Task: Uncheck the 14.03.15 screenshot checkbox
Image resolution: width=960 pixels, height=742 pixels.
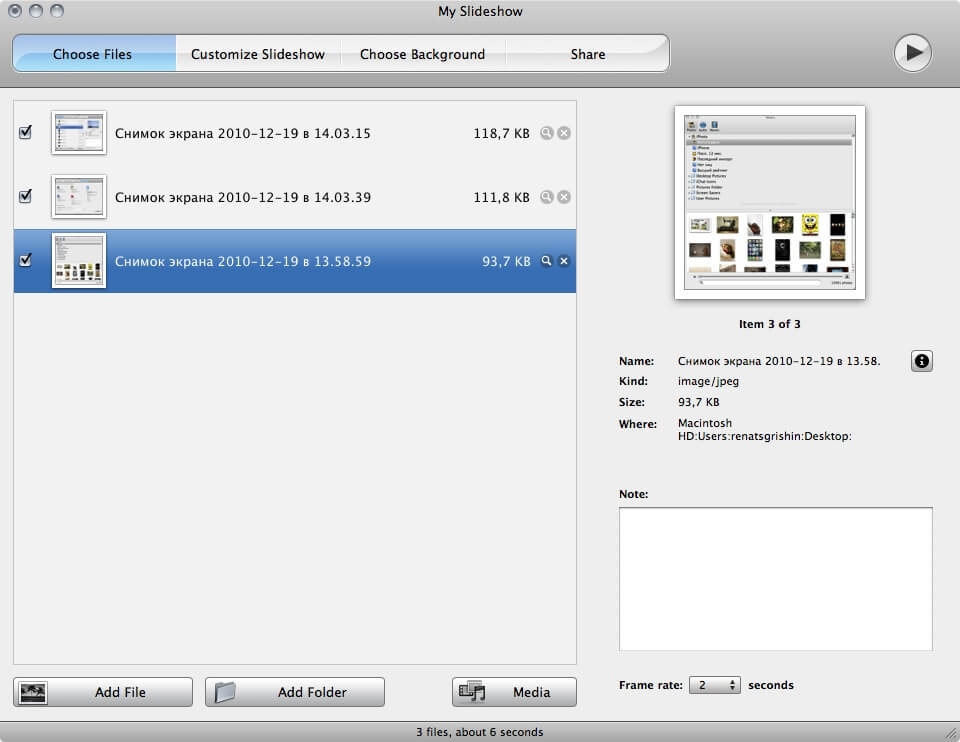Action: pyautogui.click(x=25, y=132)
